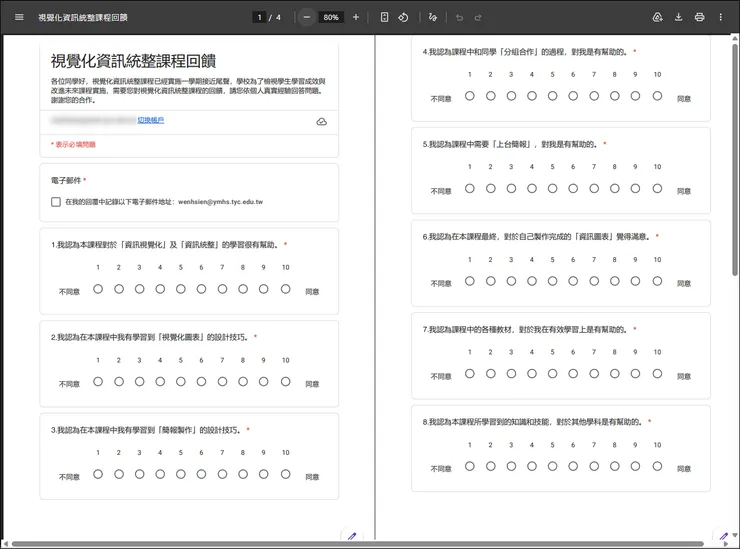Click the document title in the toolbar
Screen dimensions: 740x549
pyautogui.click(x=83, y=17)
